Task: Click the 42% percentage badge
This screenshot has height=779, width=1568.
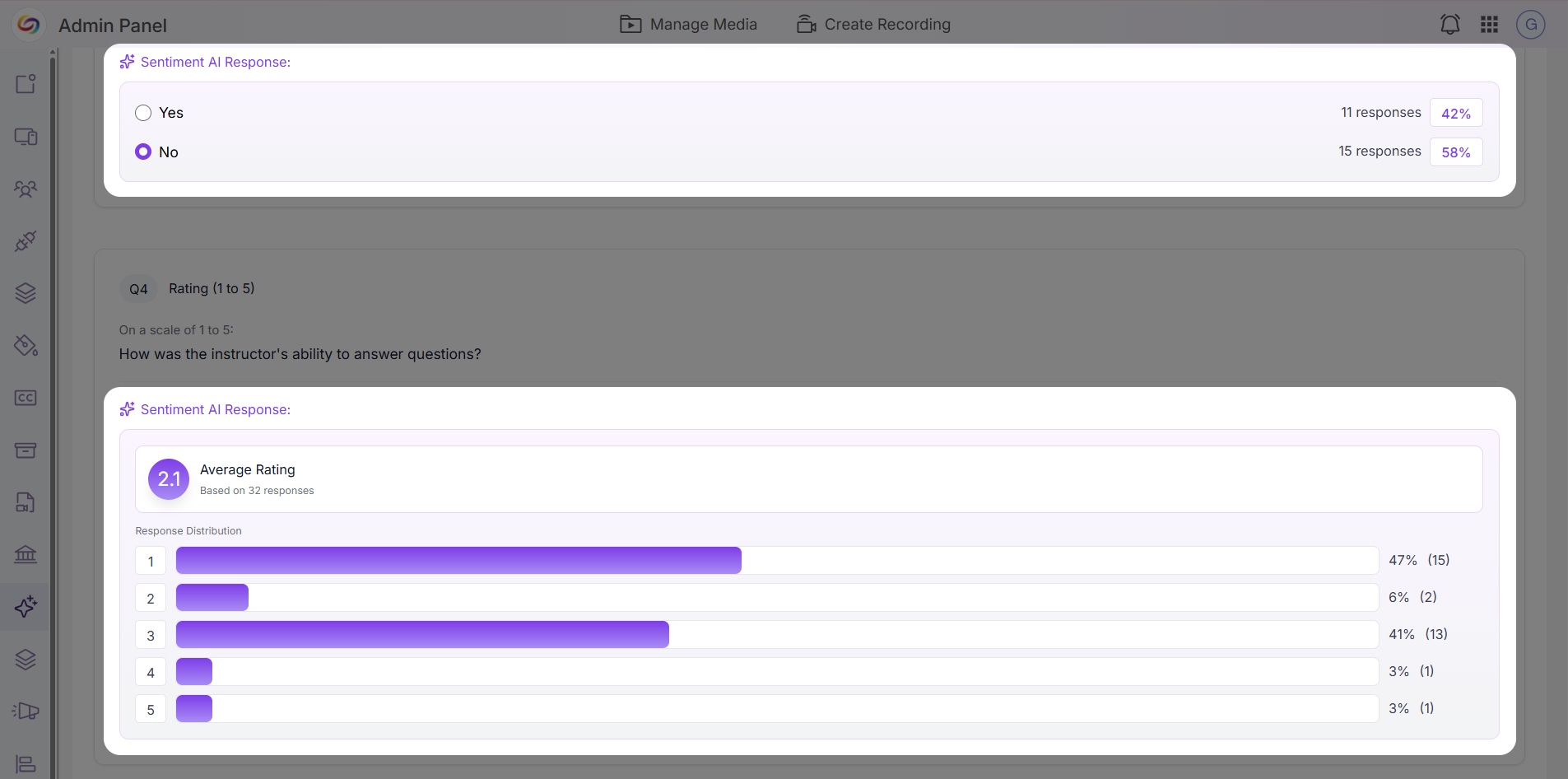Action: 1455,113
